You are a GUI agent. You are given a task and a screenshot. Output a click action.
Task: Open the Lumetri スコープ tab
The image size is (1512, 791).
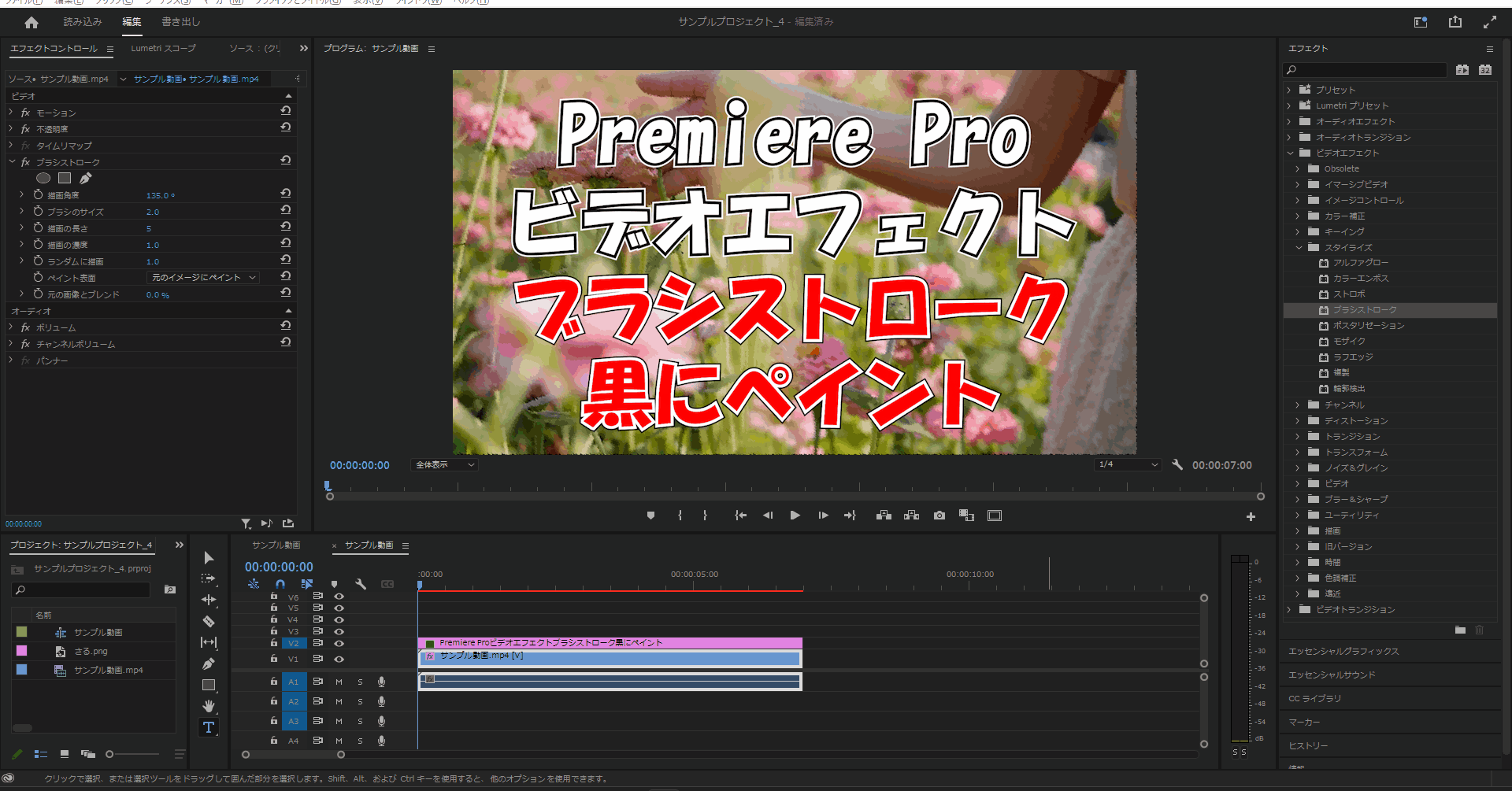[163, 49]
